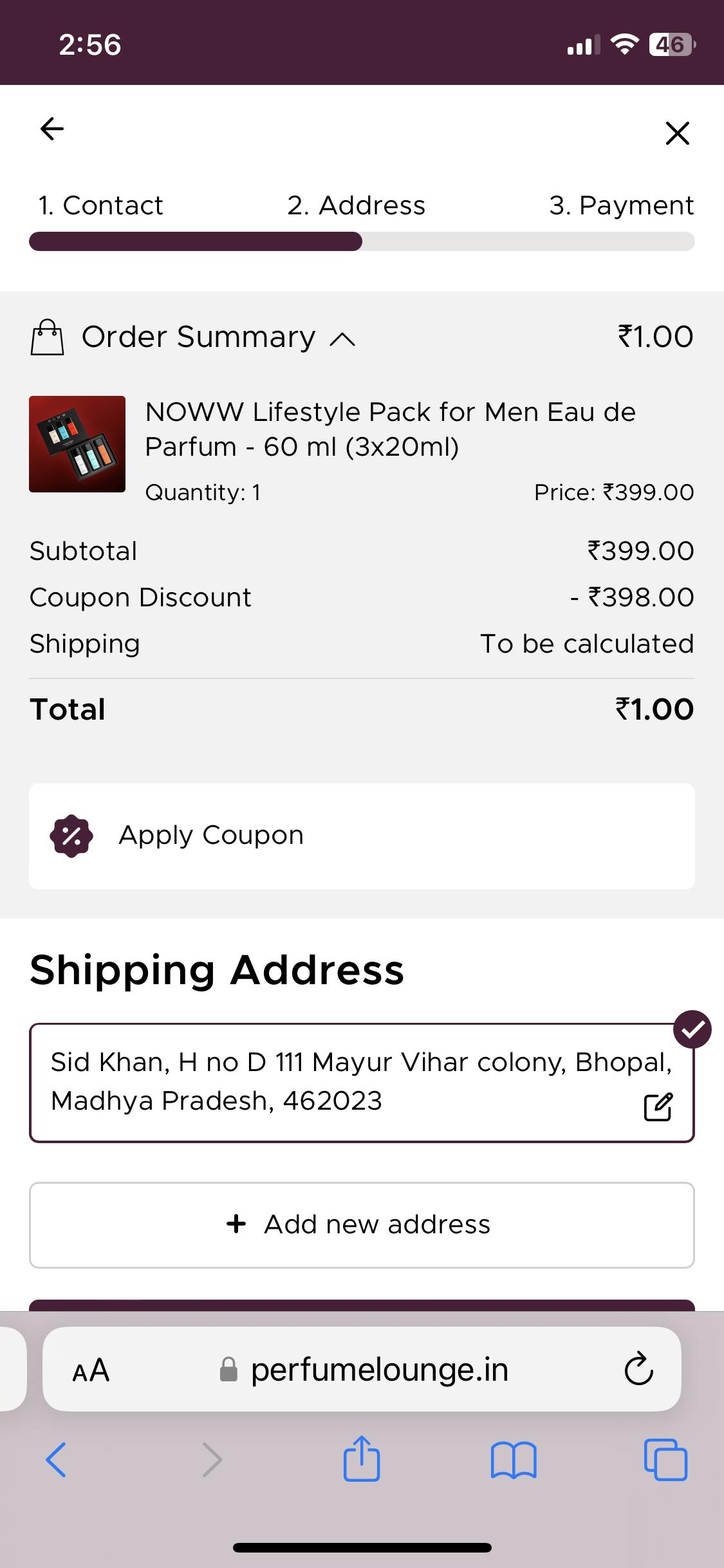This screenshot has height=1568, width=724.
Task: Select the Address step label
Action: pyautogui.click(x=356, y=205)
